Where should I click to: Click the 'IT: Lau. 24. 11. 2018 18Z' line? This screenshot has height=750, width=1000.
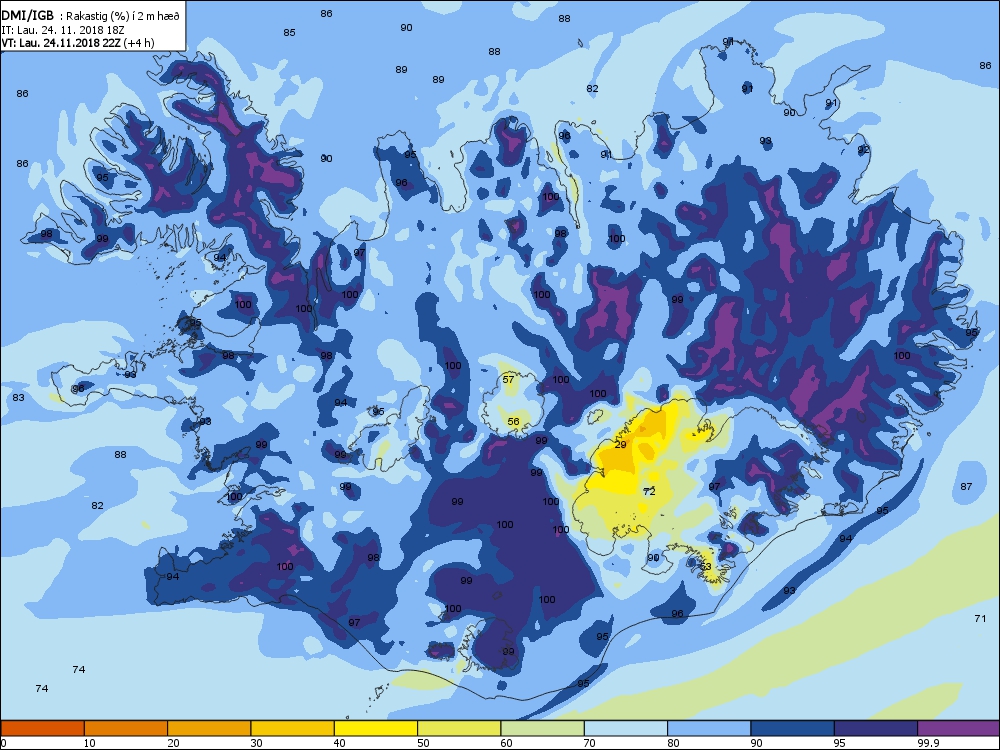[x=63, y=30]
